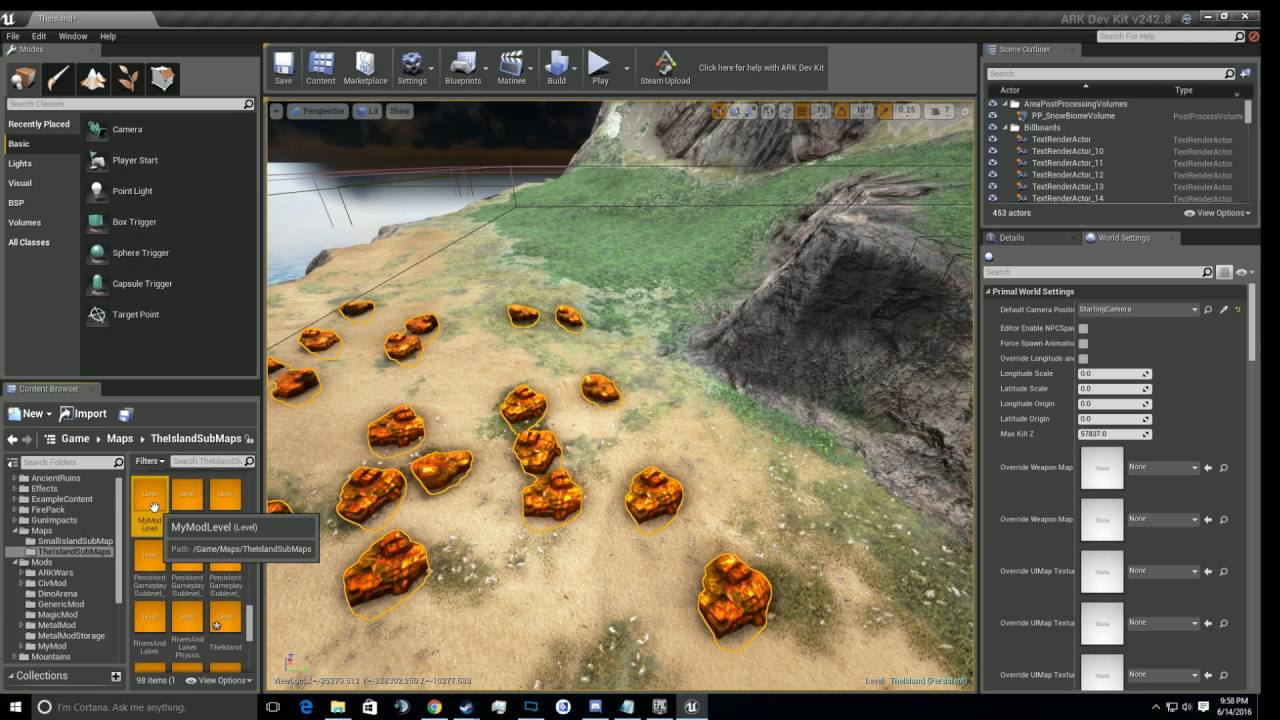Open Default Camera Position StartingCamera dropdown
The width and height of the screenshot is (1280, 720).
1138,310
